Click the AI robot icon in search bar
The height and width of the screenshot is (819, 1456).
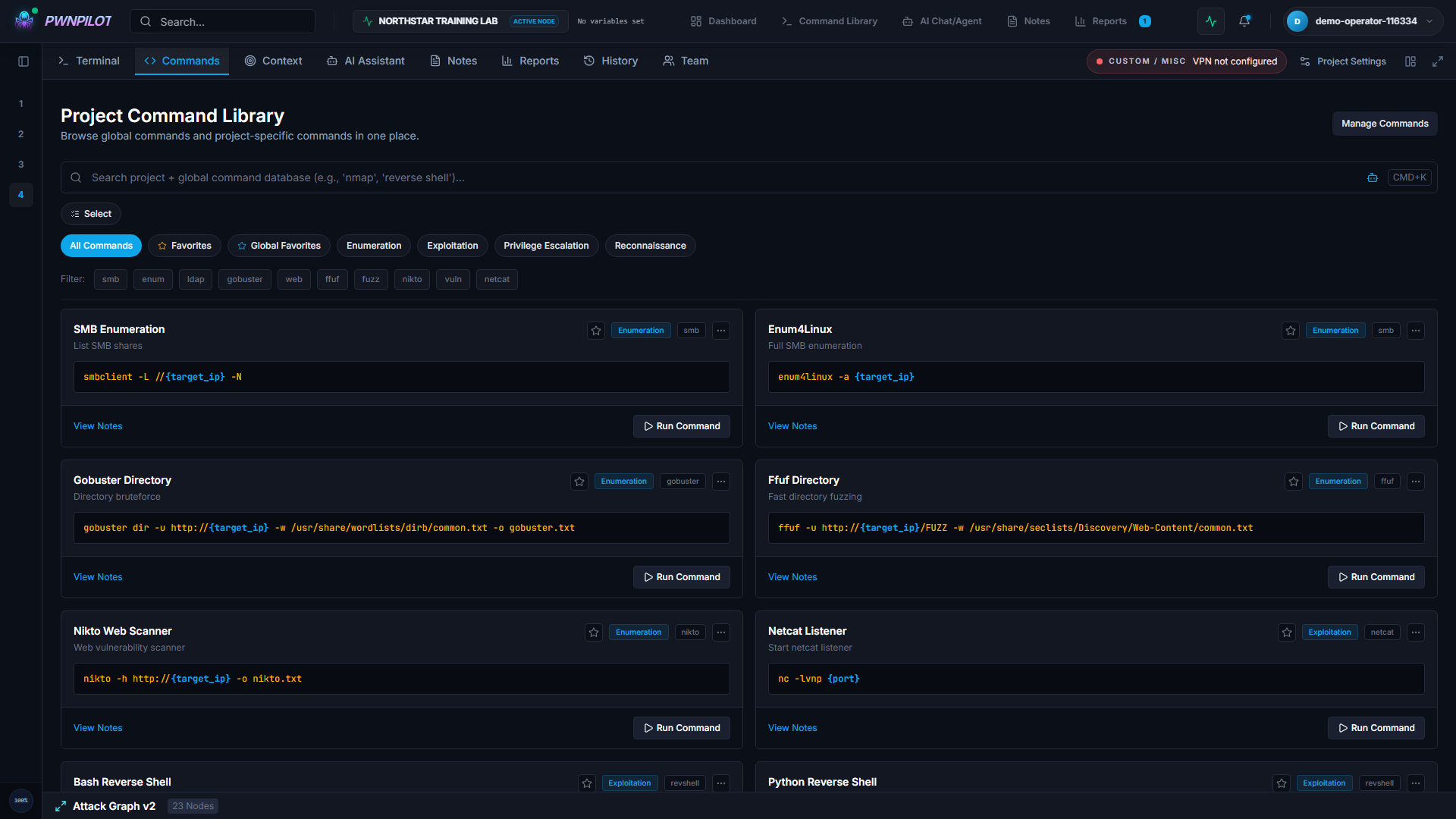(x=1373, y=177)
